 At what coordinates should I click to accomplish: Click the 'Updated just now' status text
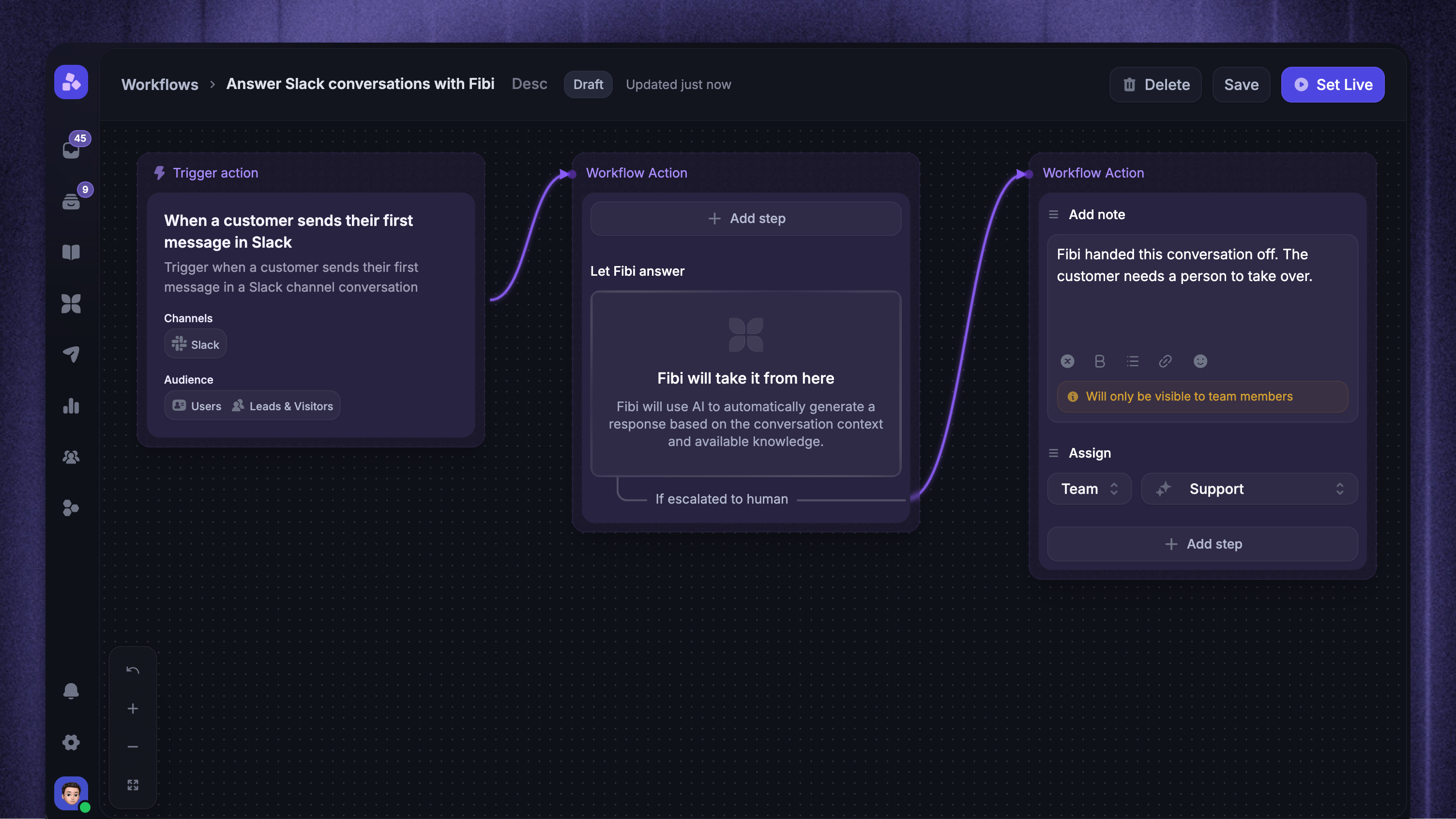[678, 84]
